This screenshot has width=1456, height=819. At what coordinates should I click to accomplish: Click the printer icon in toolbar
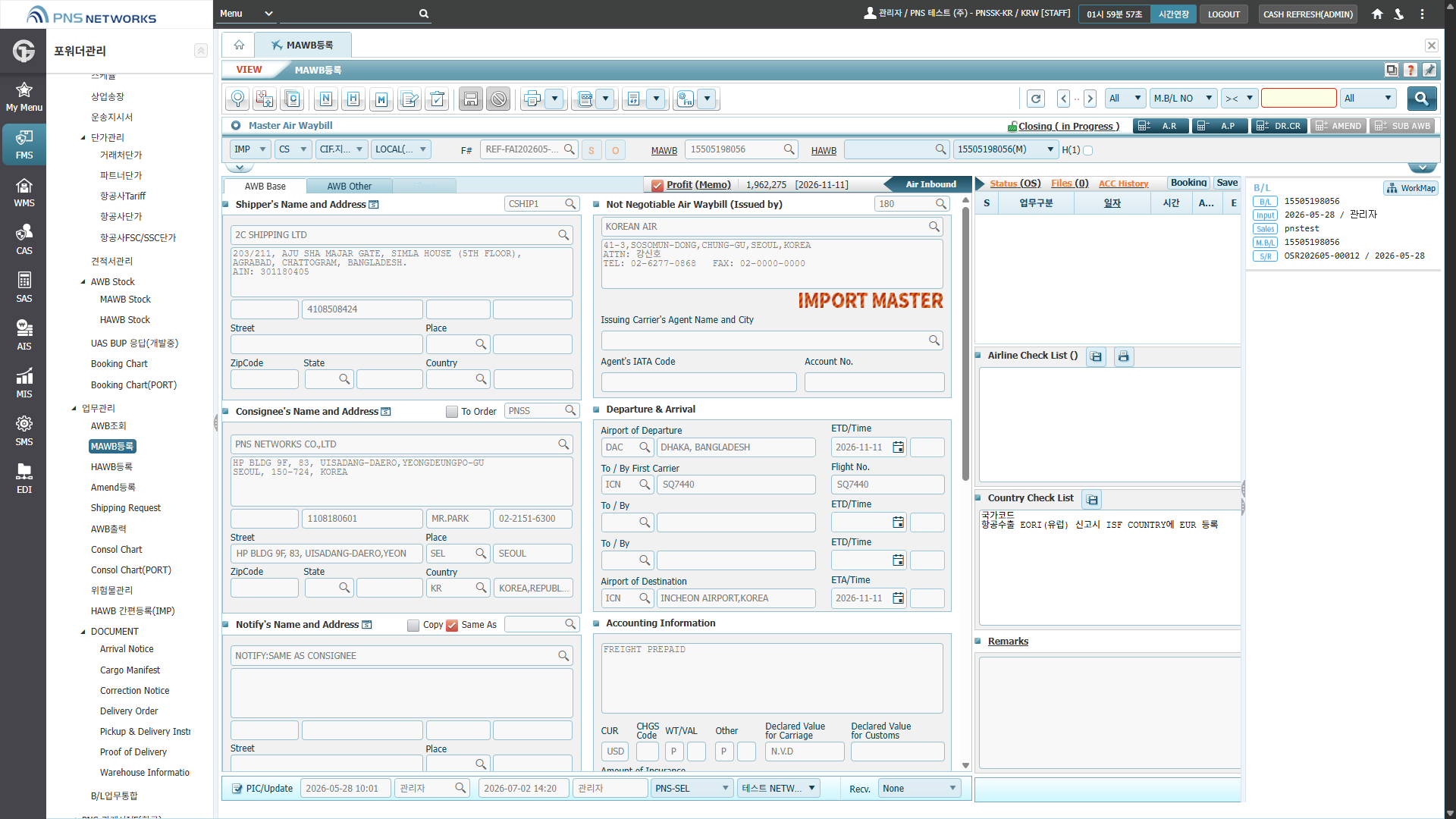532,99
